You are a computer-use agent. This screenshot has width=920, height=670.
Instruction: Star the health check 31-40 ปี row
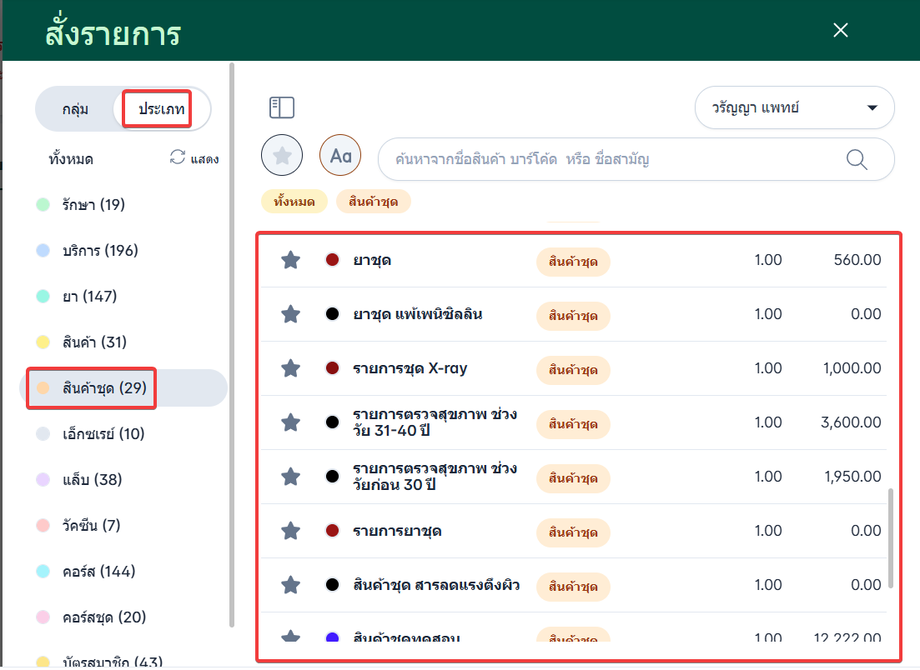click(290, 422)
